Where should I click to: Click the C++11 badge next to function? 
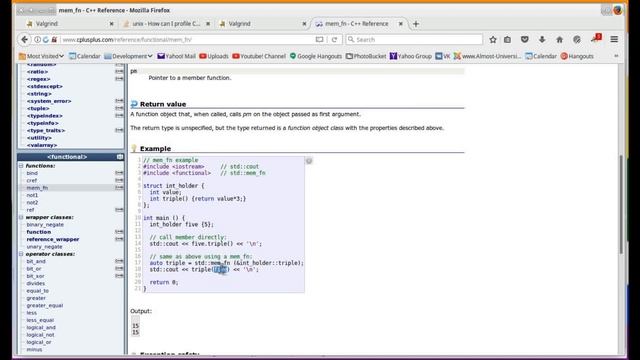(119, 232)
